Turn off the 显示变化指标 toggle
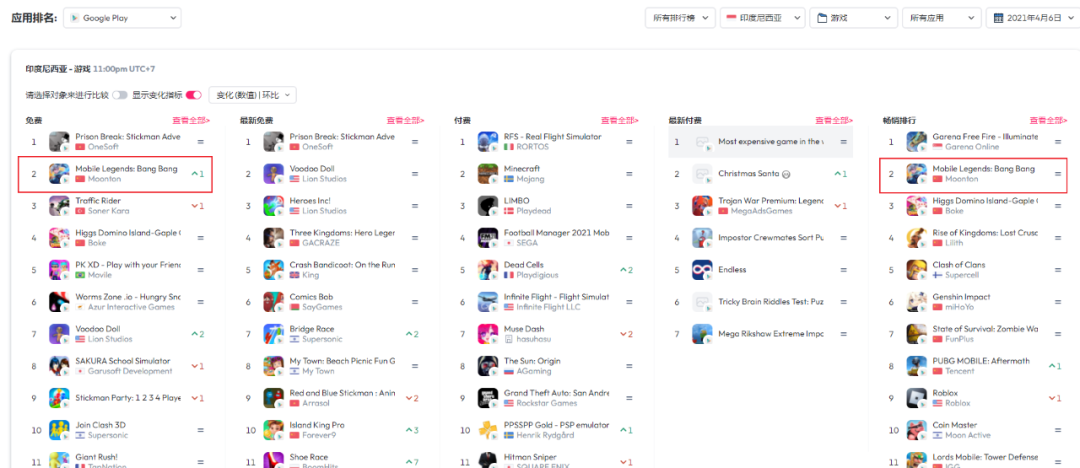The image size is (1080, 468). pos(194,95)
